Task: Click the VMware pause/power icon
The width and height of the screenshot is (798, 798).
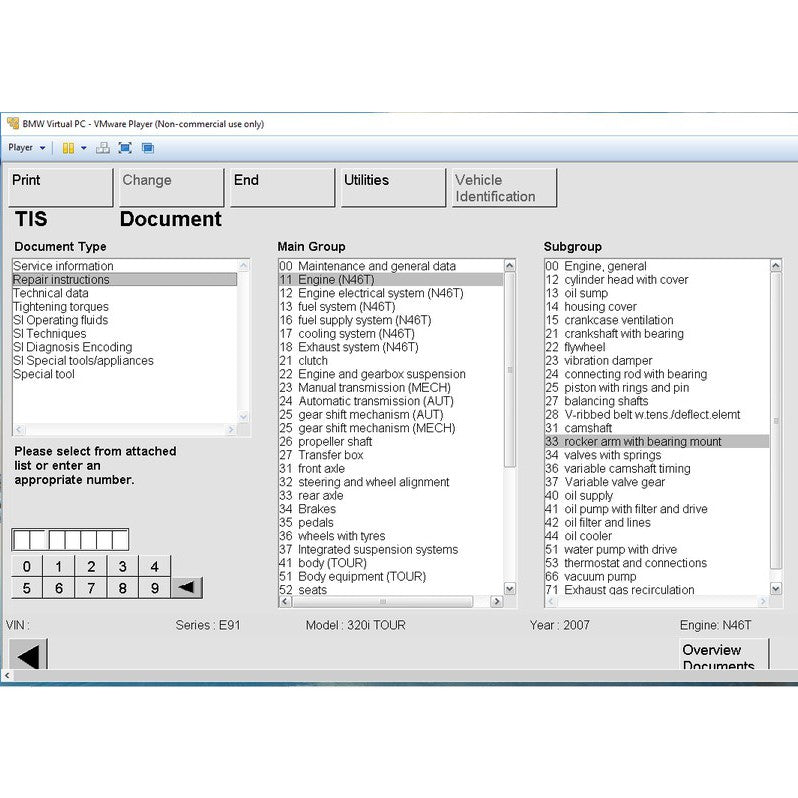Action: pyautogui.click(x=68, y=148)
